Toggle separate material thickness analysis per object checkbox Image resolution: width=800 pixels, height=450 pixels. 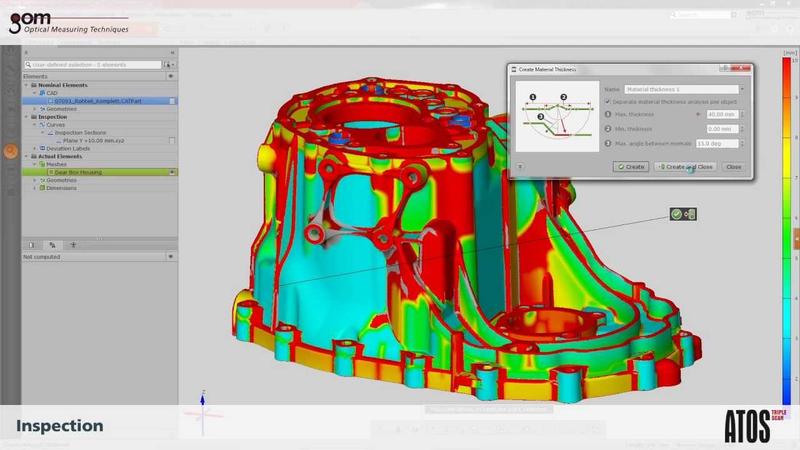pos(609,102)
